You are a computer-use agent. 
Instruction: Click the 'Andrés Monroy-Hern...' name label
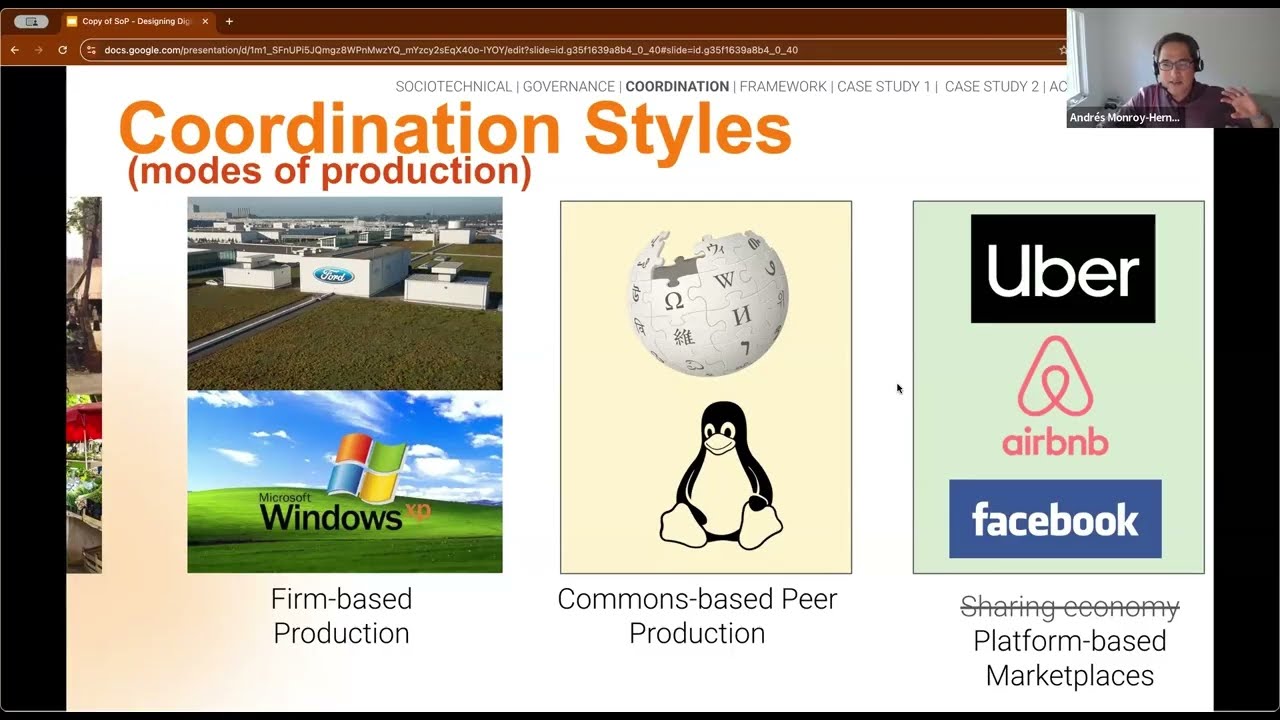[1125, 118]
